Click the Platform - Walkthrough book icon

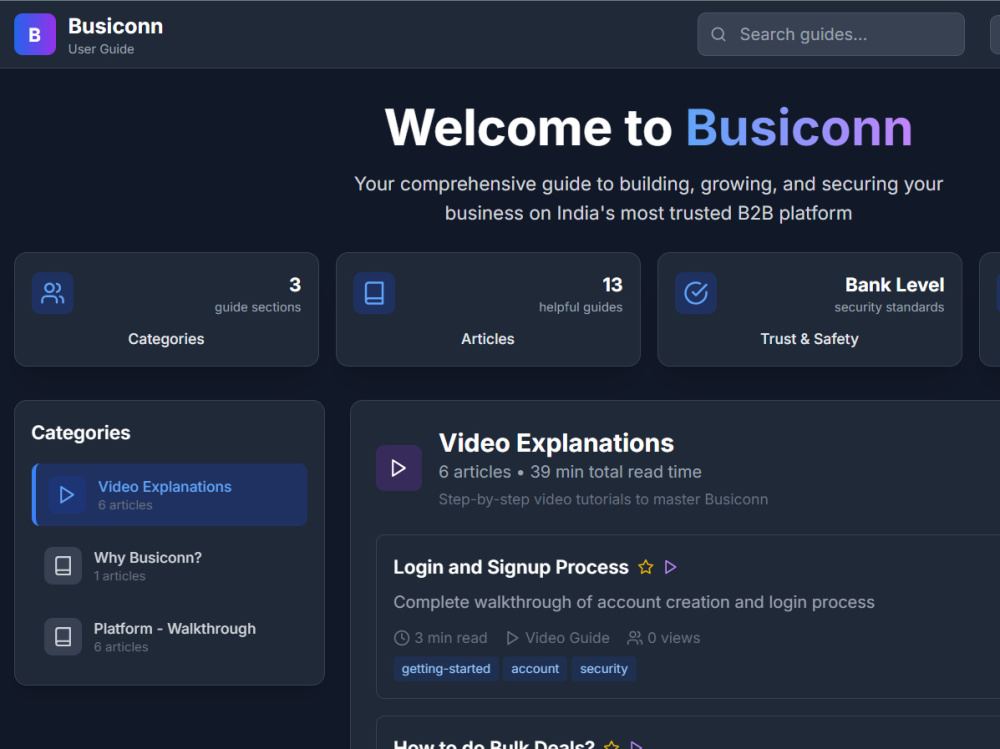click(63, 637)
